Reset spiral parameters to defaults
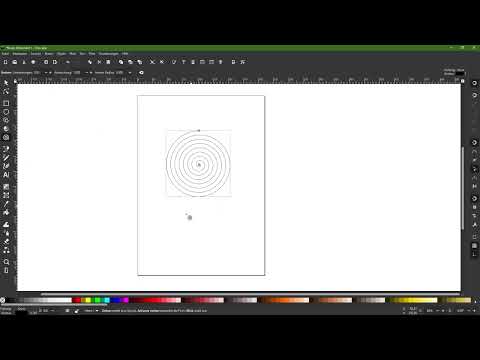 pos(141,72)
